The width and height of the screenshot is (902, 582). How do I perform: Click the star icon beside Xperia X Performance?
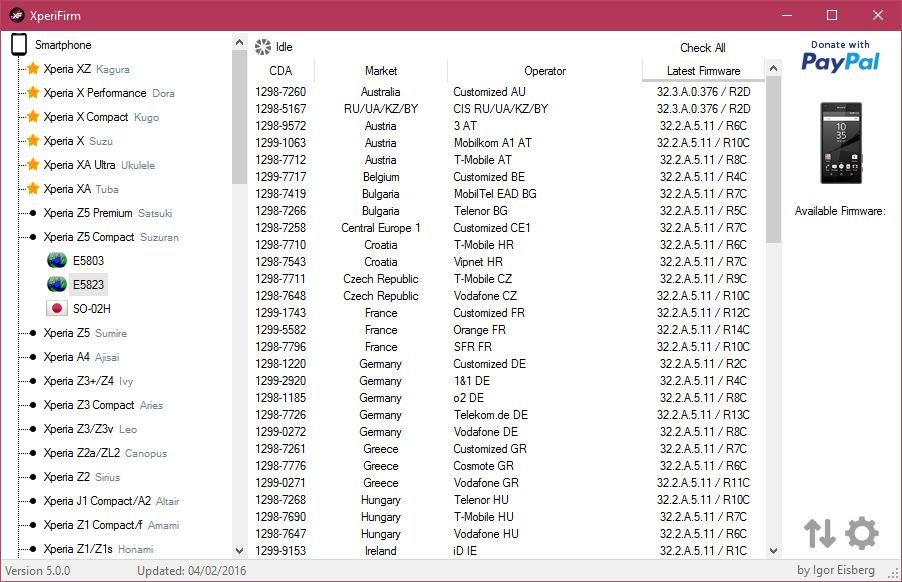(x=33, y=93)
